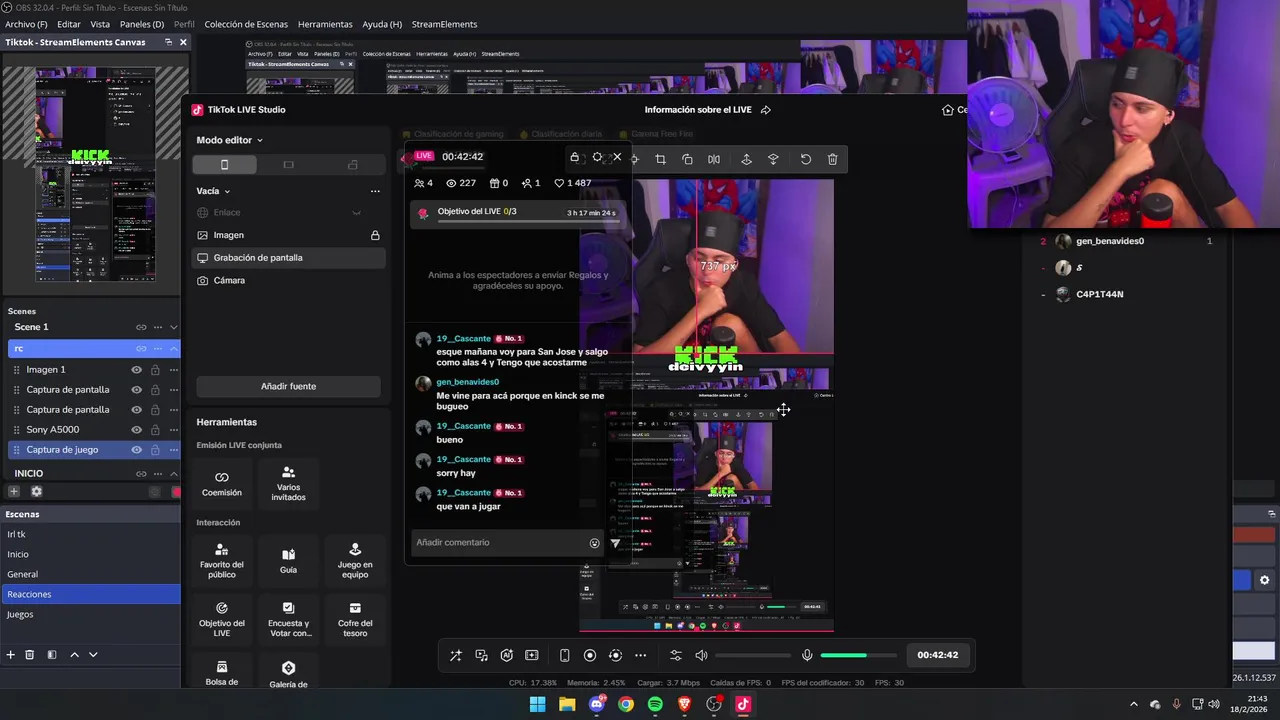Viewport: 1280px width, 720px height.
Task: Open options menu for Captura de juego
Action: [x=173, y=450]
